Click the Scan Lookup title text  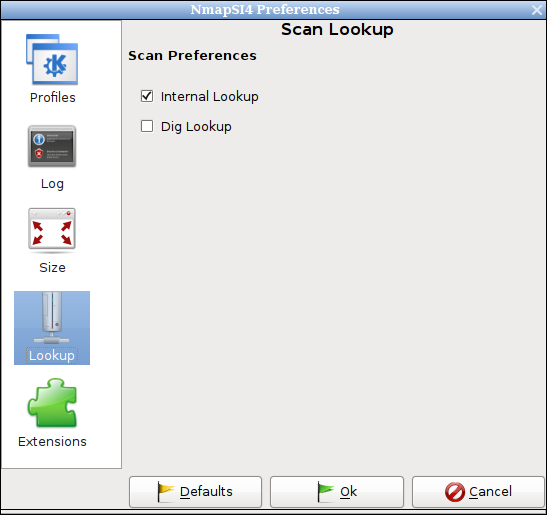[x=337, y=30]
